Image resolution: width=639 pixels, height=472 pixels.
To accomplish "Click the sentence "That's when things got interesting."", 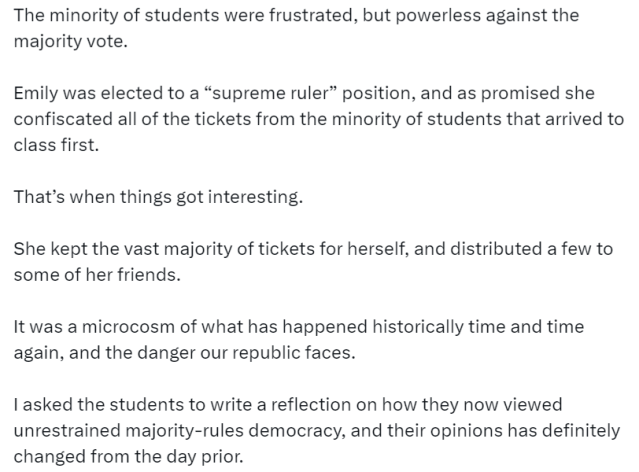I will click(157, 196).
